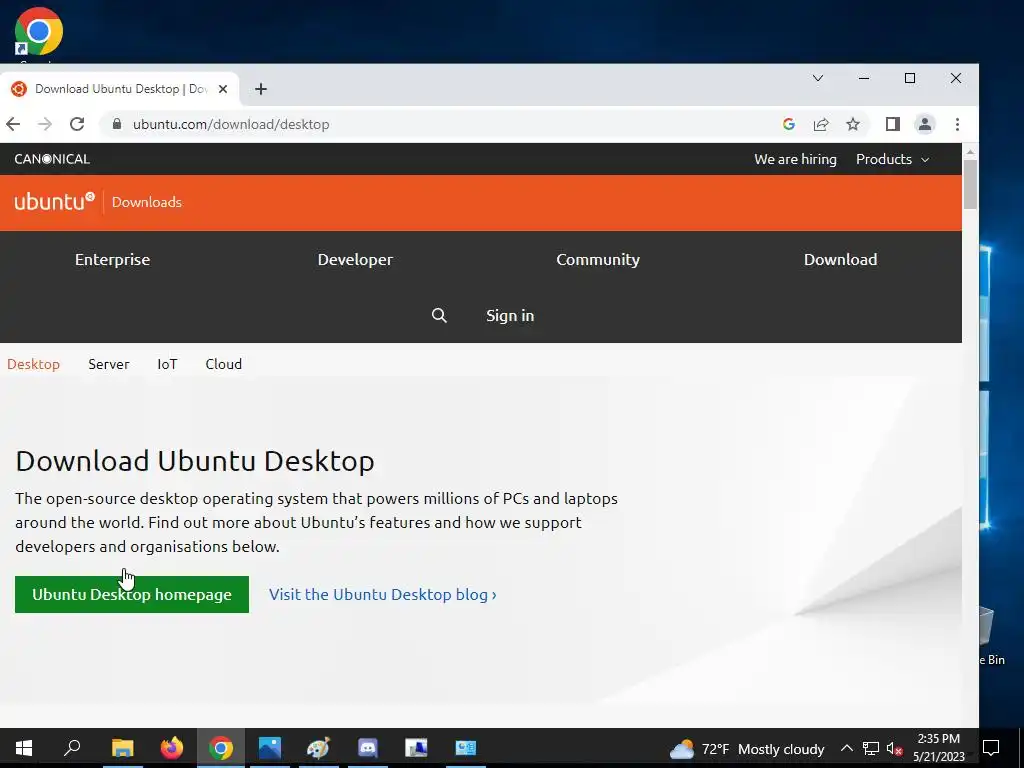This screenshot has height=768, width=1024.
Task: Open File Explorer from taskbar
Action: point(122,748)
